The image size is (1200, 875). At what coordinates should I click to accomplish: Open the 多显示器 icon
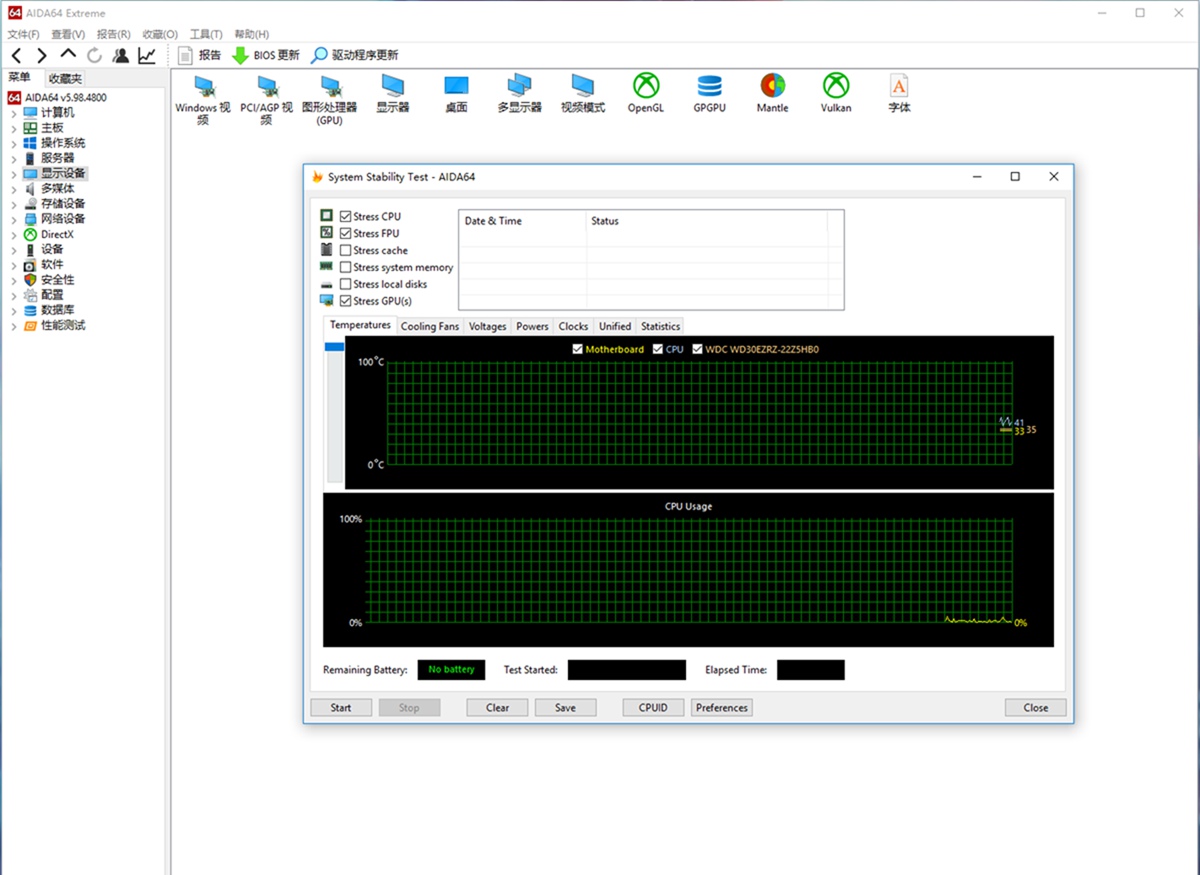tap(519, 93)
